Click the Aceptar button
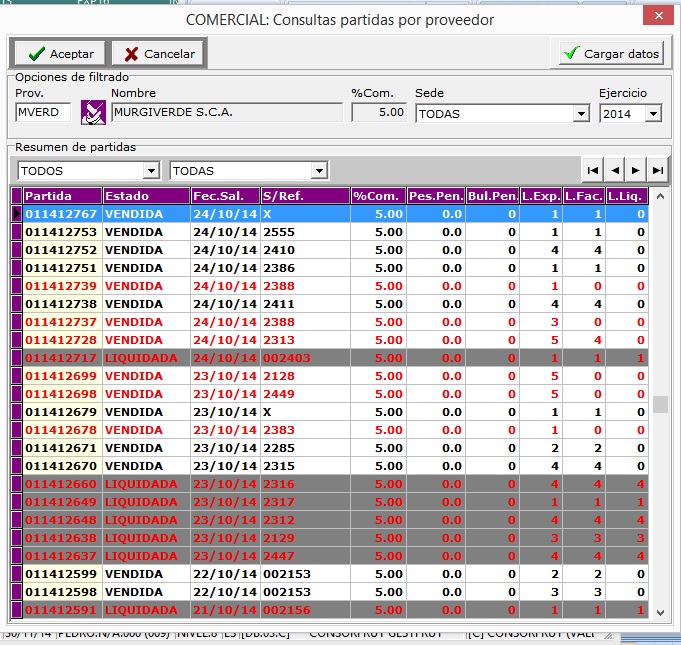Viewport: 681px width, 645px height. click(x=60, y=54)
